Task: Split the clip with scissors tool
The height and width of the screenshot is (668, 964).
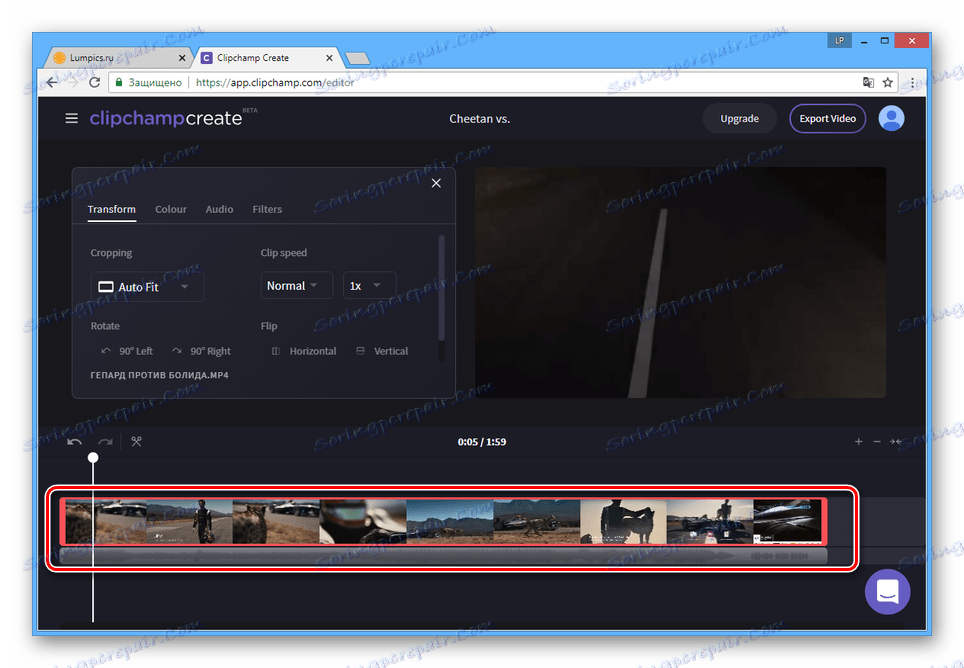Action: point(136,442)
